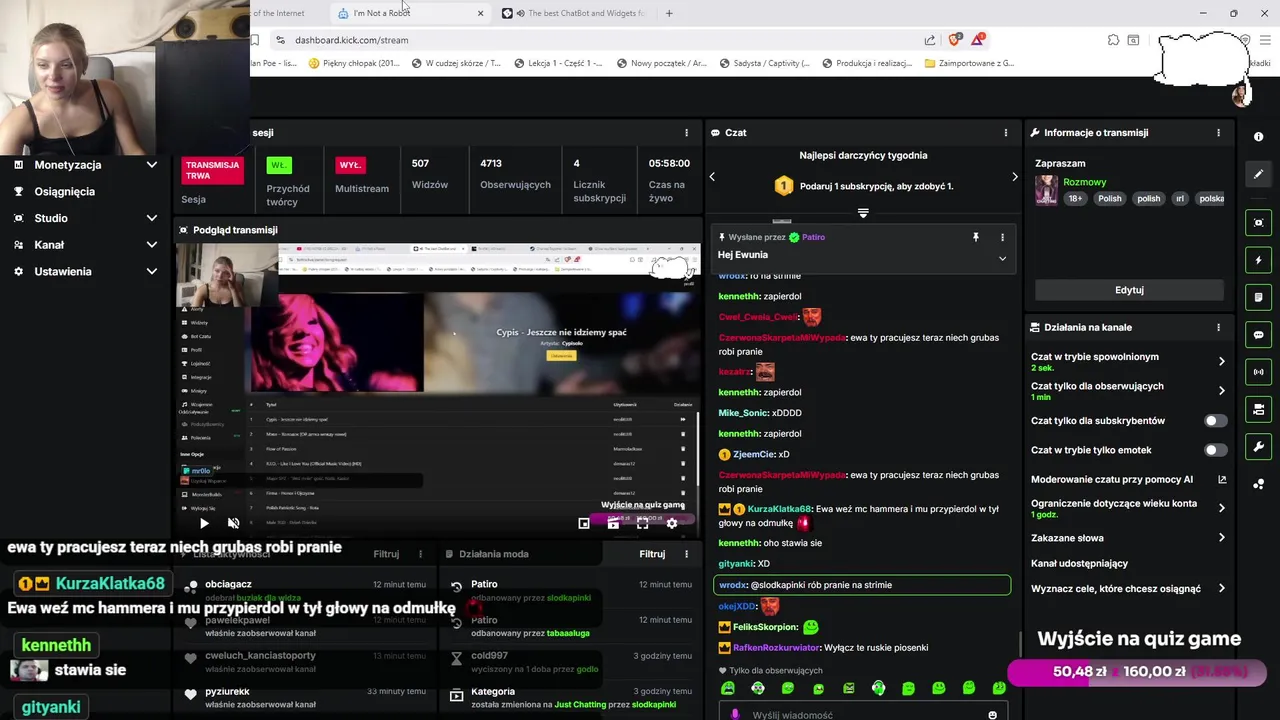Screen dimensions: 1280x720
Task: Click the purple microphone icon in chat input
Action: tap(735, 715)
